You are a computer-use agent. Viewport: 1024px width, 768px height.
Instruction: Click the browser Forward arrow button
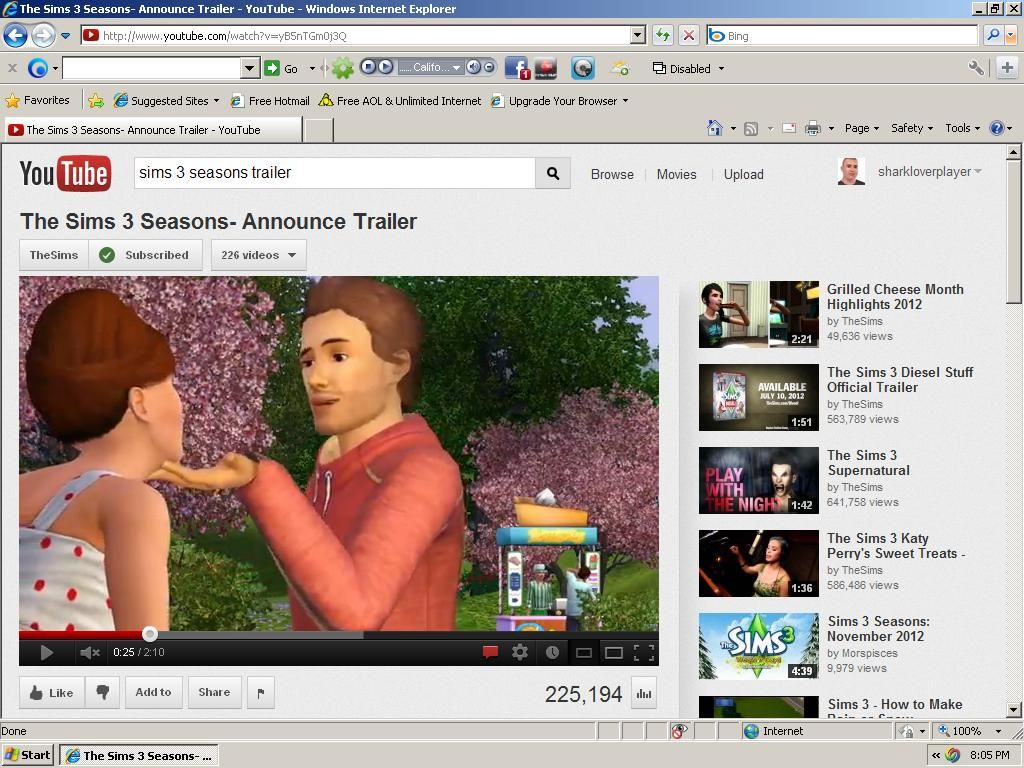coord(43,35)
